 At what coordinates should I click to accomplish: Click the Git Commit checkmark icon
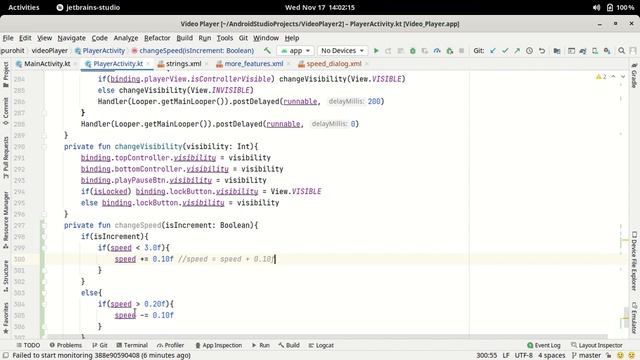(x=505, y=51)
